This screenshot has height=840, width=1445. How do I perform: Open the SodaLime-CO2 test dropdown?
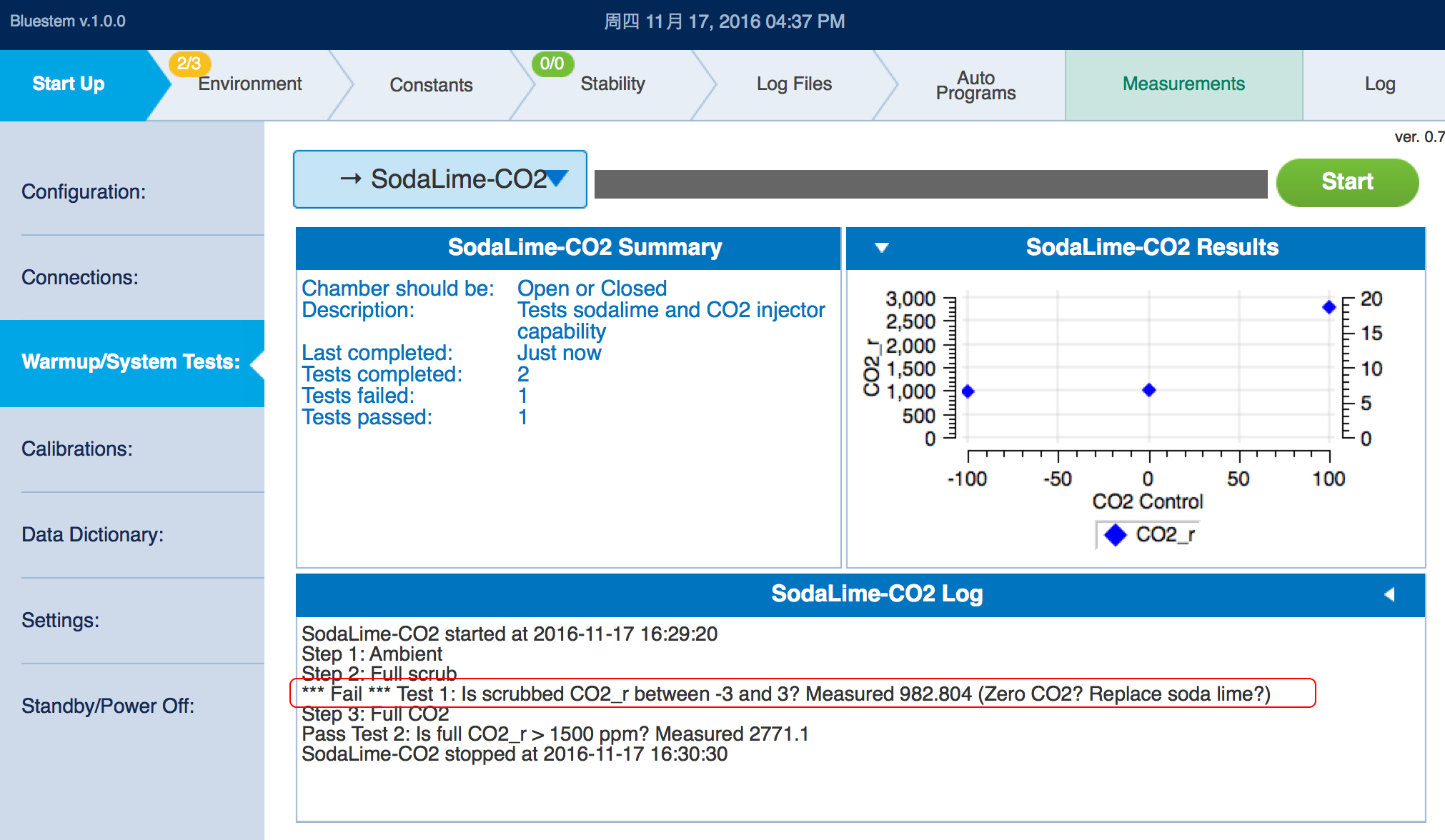click(x=440, y=179)
